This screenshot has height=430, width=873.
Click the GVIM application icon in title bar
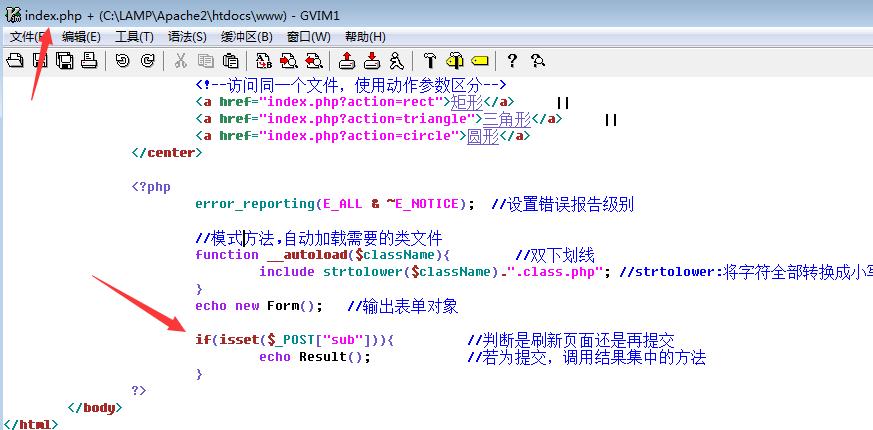coord(13,14)
